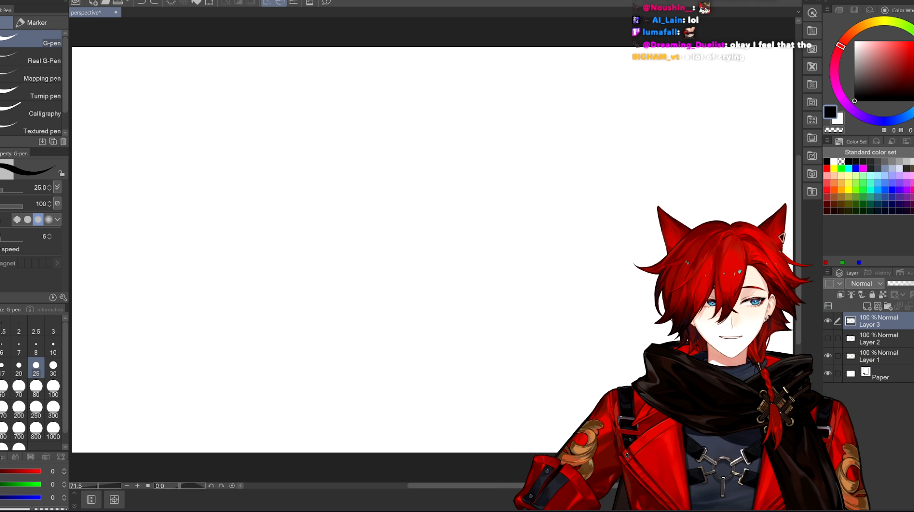Expand the anti-aliasing options dropdown arrow
Viewport: 914px width, 512px height.
coord(57,219)
